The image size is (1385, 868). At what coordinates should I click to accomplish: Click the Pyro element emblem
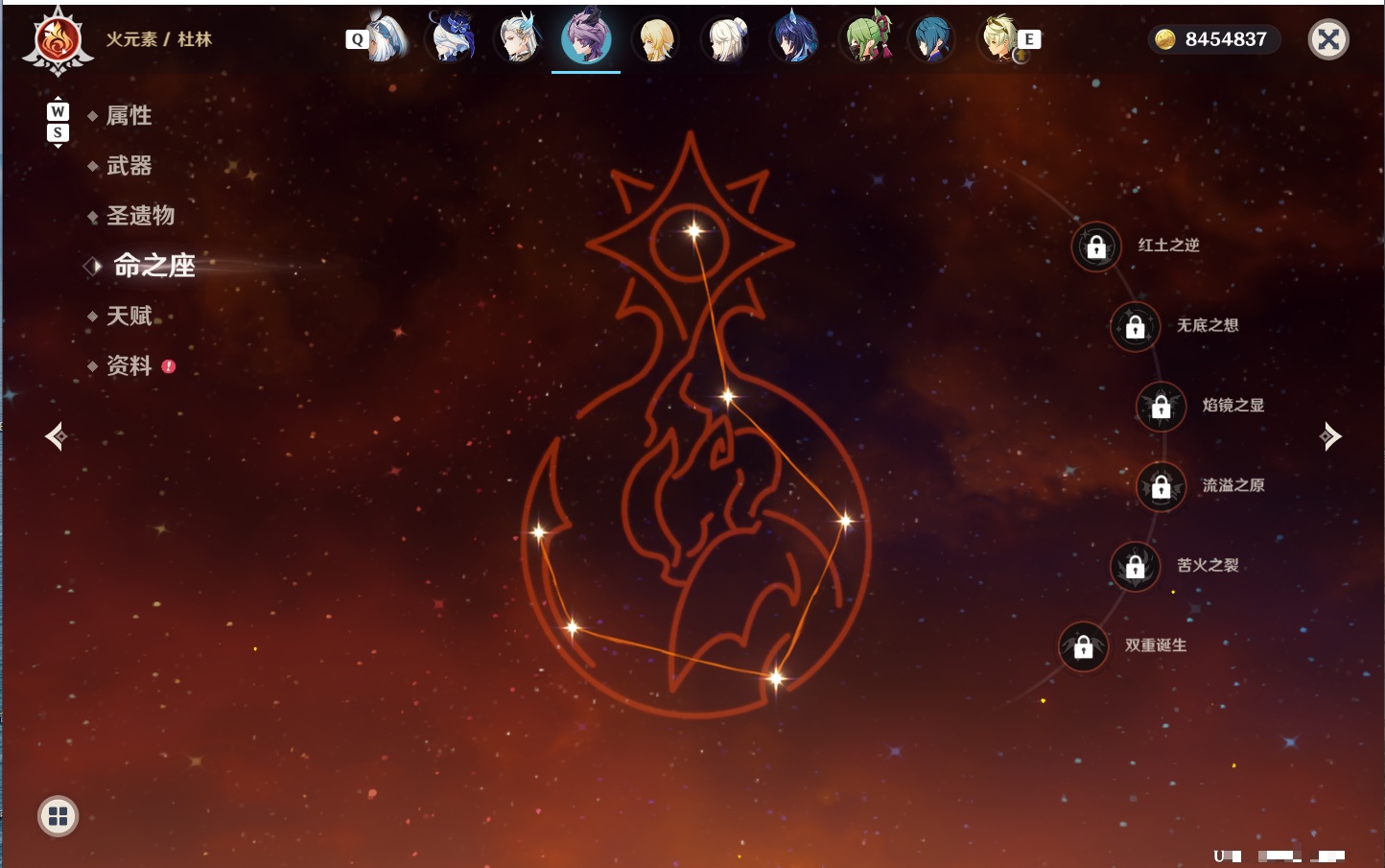pyautogui.click(x=58, y=41)
